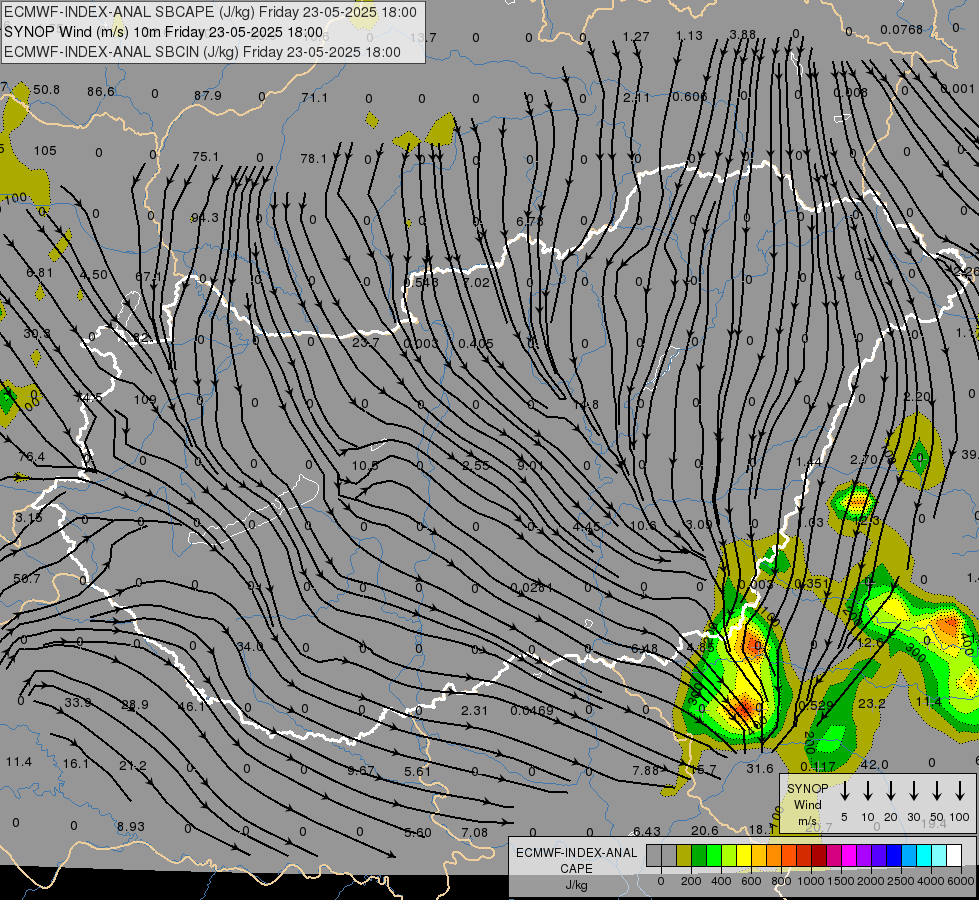
Task: Click the map value 2.55
Action: (x=476, y=465)
